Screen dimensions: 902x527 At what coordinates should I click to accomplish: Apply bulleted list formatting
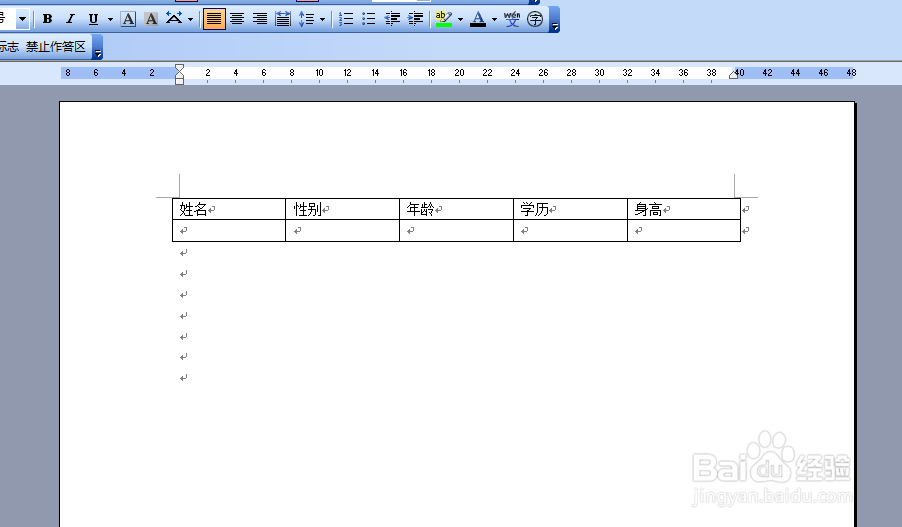pos(369,19)
